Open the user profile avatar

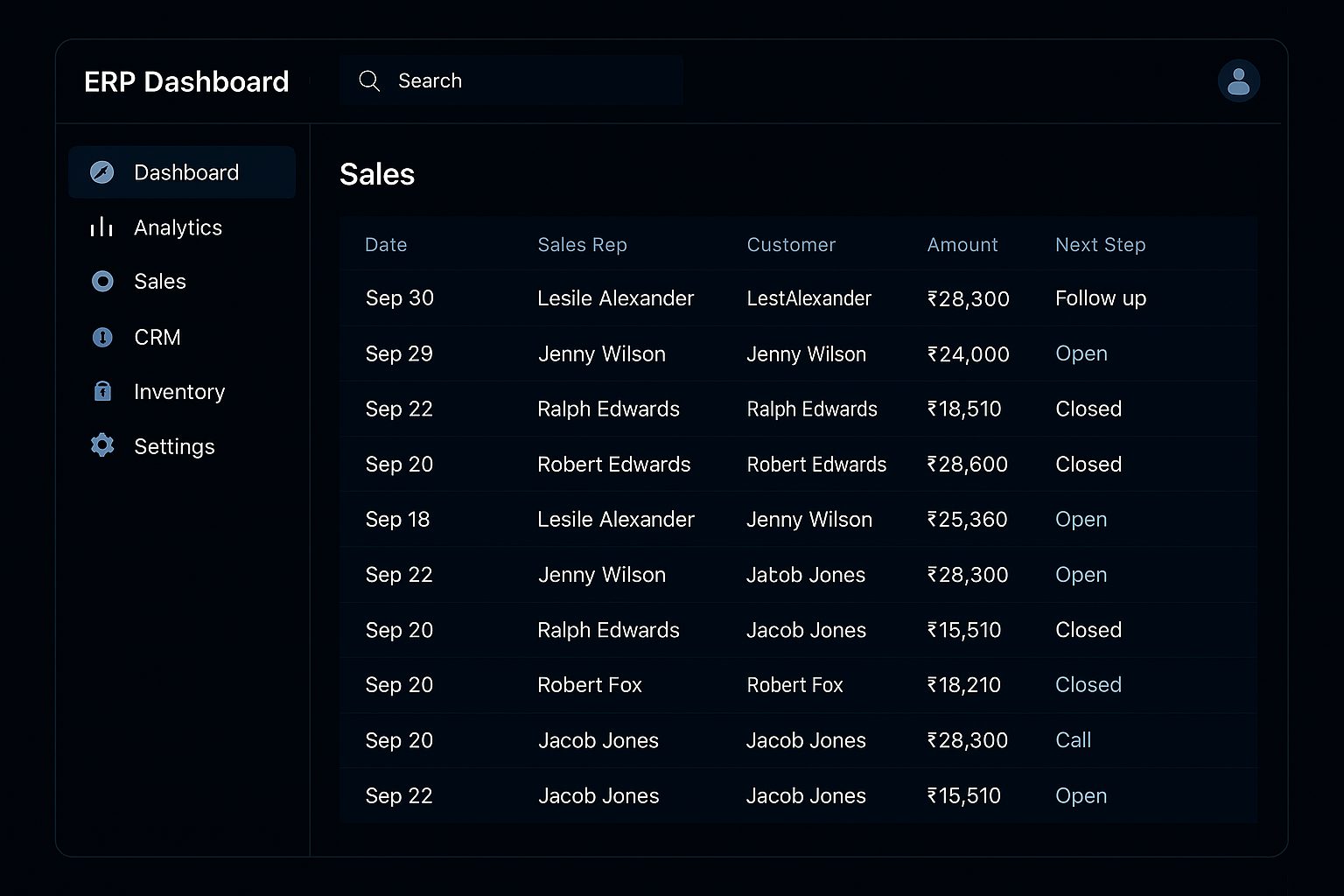1238,81
